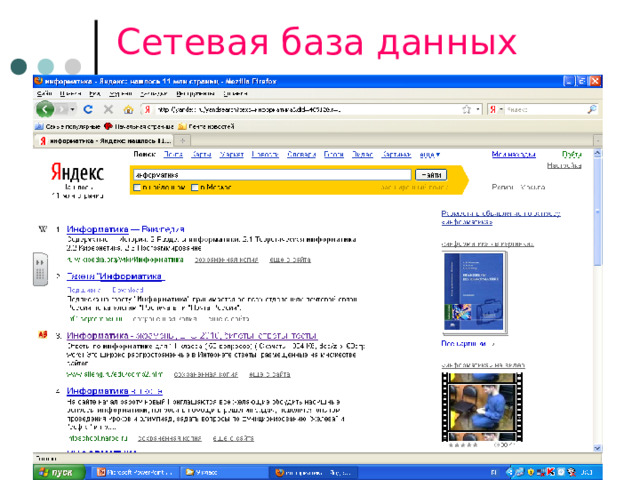Switch to Microsoft PowerPoint in the taskbar
This screenshot has width=640, height=480.
point(134,472)
